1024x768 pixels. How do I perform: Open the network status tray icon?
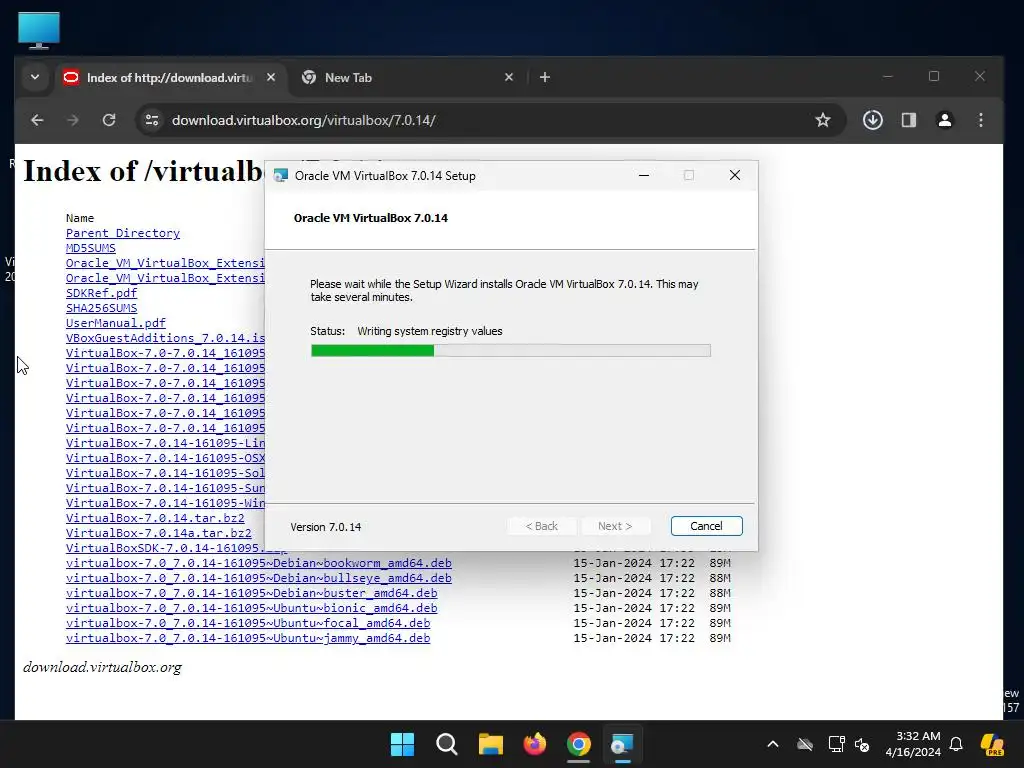coord(836,744)
